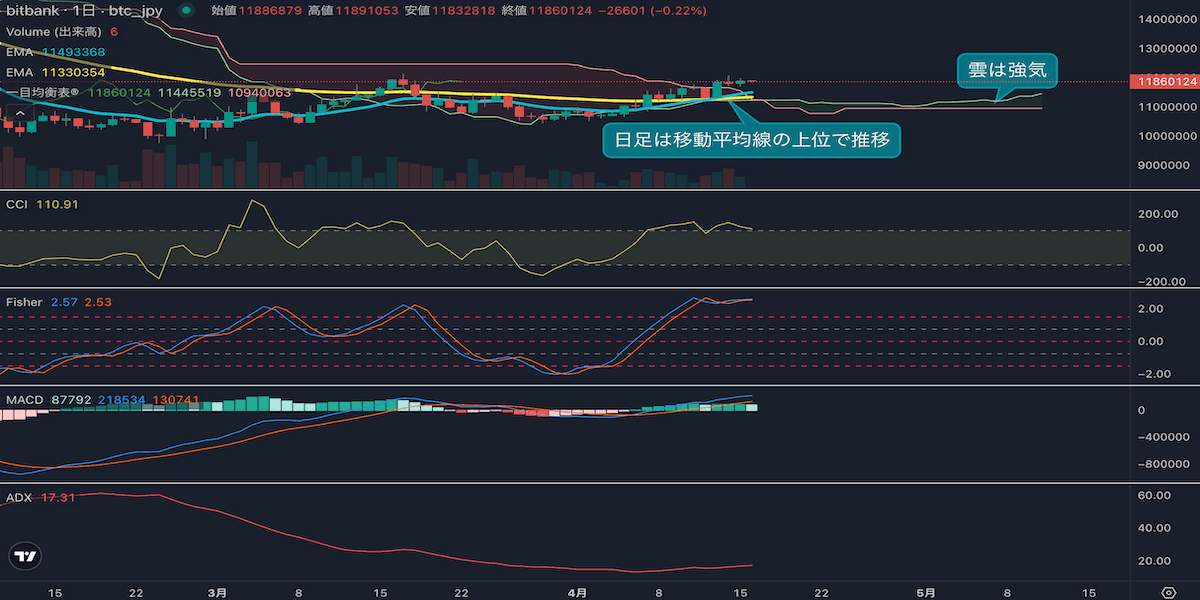1200x600 pixels.
Task: Click the green market status indicator
Action: pyautogui.click(x=187, y=11)
